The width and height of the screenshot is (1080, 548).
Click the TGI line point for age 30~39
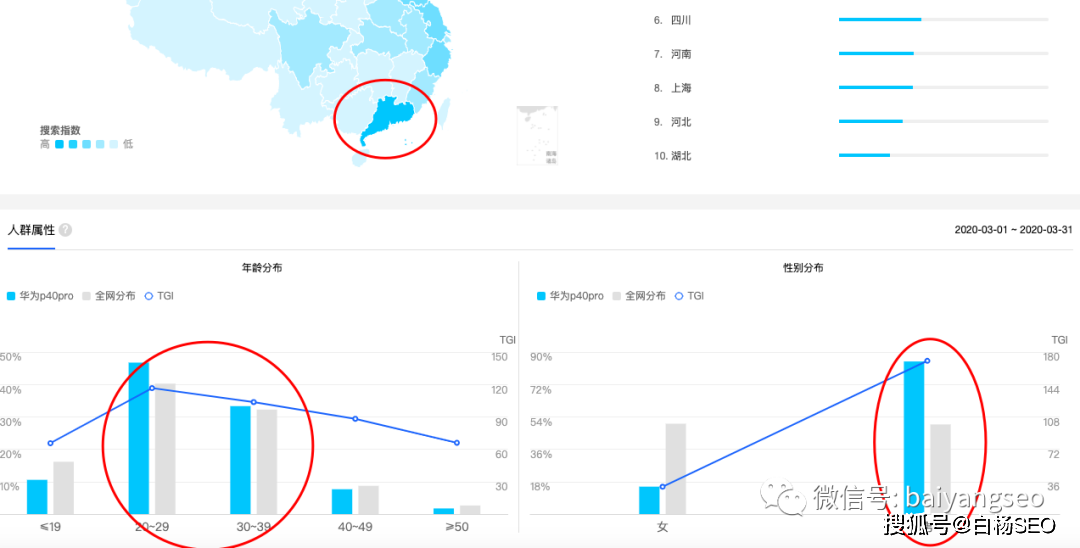[253, 402]
